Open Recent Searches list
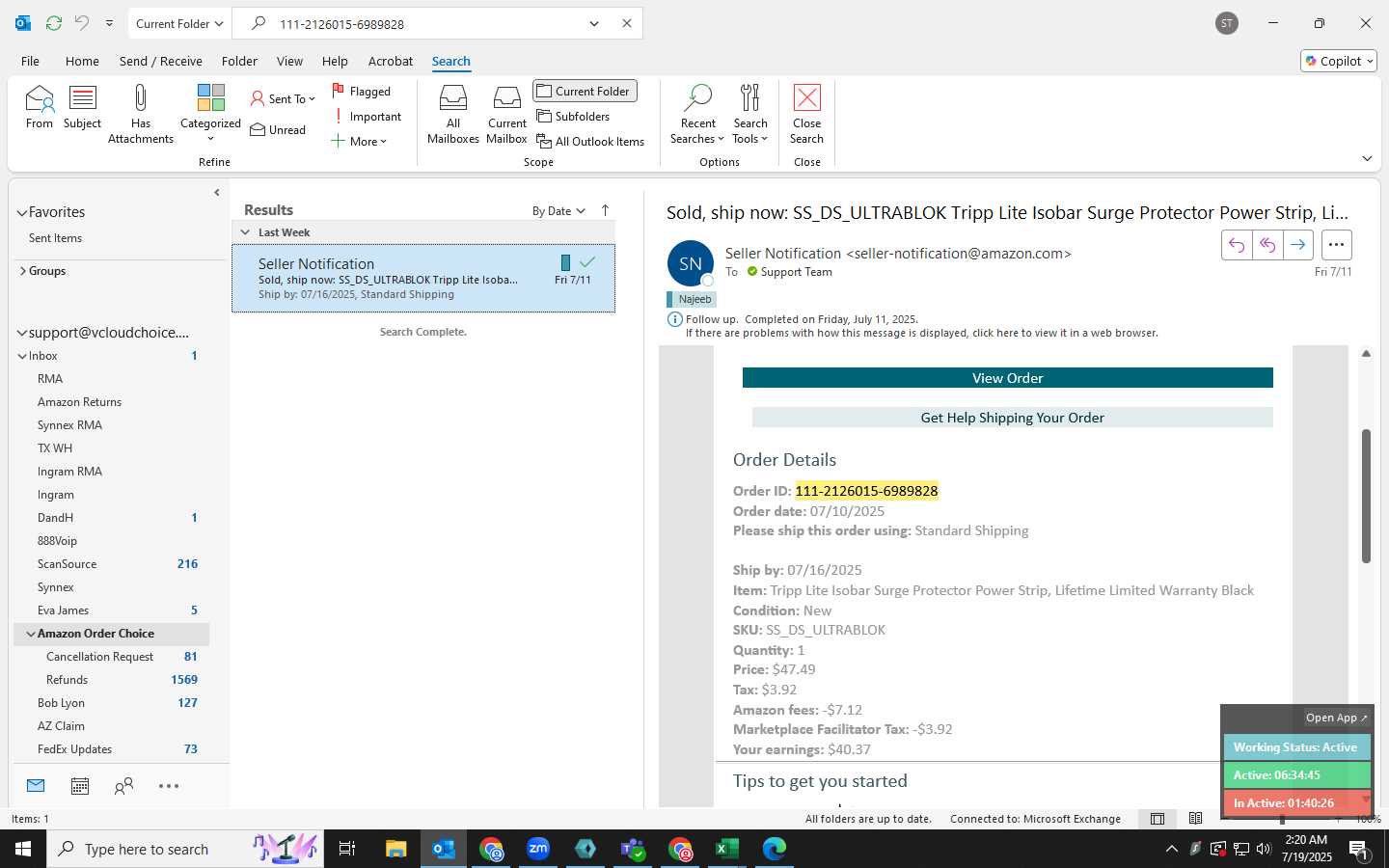The image size is (1389, 868). coord(697,114)
